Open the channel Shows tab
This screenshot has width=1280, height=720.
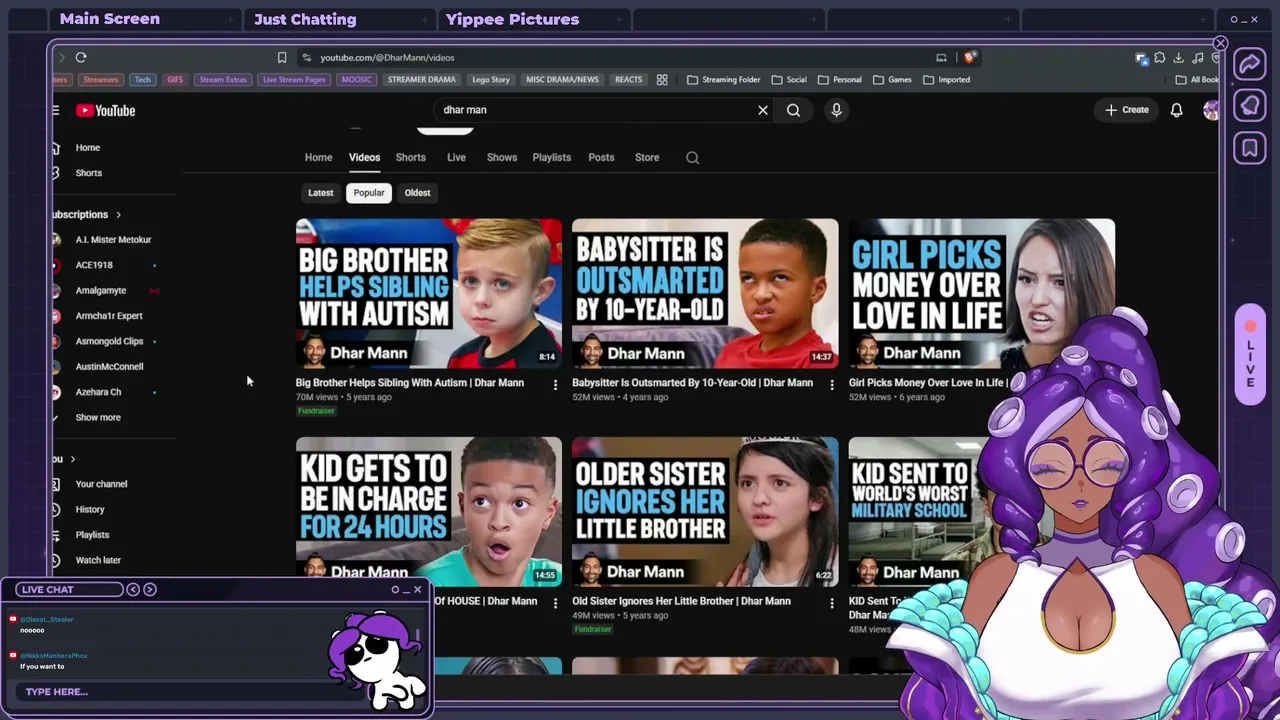(502, 158)
